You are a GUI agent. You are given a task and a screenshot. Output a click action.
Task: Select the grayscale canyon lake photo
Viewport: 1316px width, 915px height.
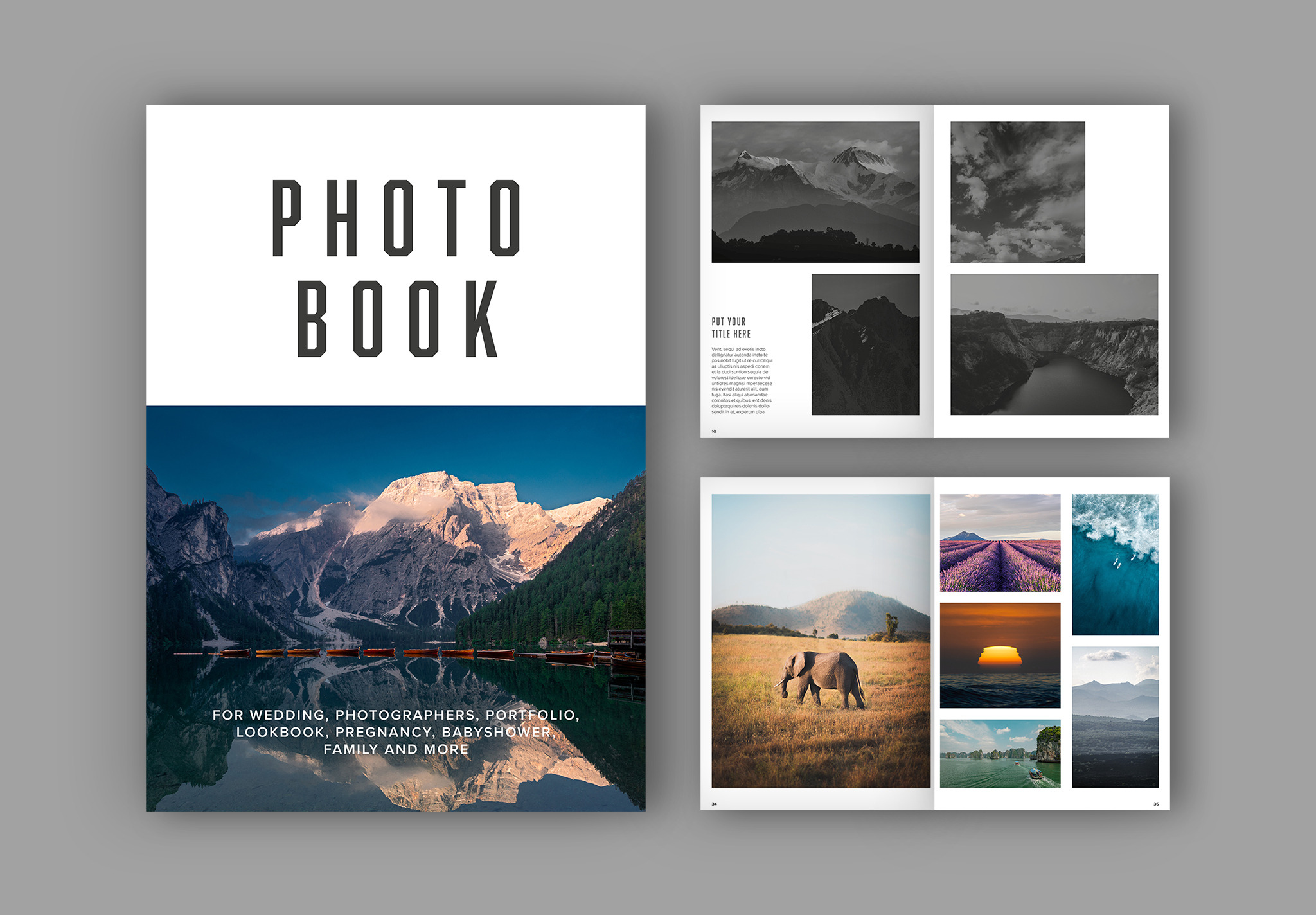pos(1054,344)
